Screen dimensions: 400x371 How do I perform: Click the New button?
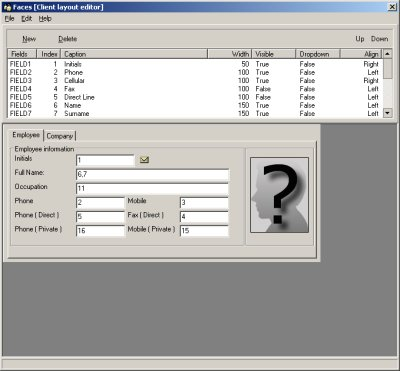[29, 39]
